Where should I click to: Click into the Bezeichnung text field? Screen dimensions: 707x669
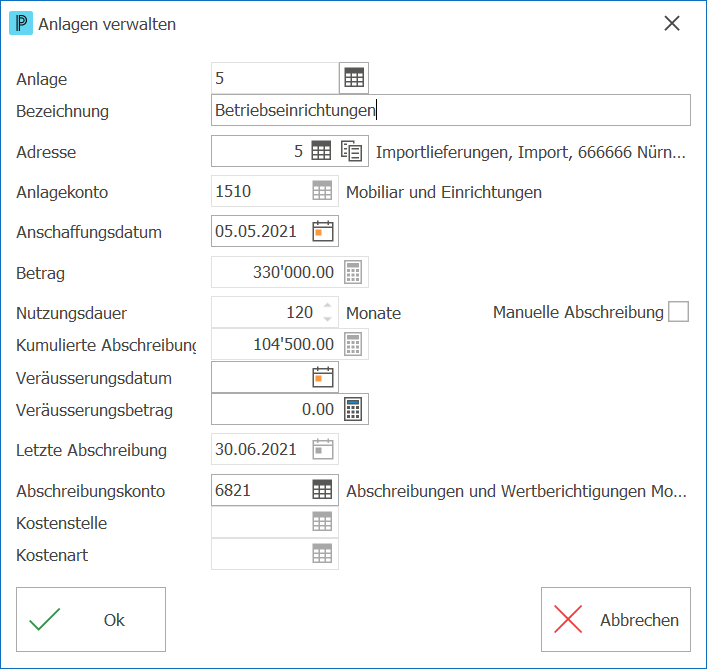(450, 110)
